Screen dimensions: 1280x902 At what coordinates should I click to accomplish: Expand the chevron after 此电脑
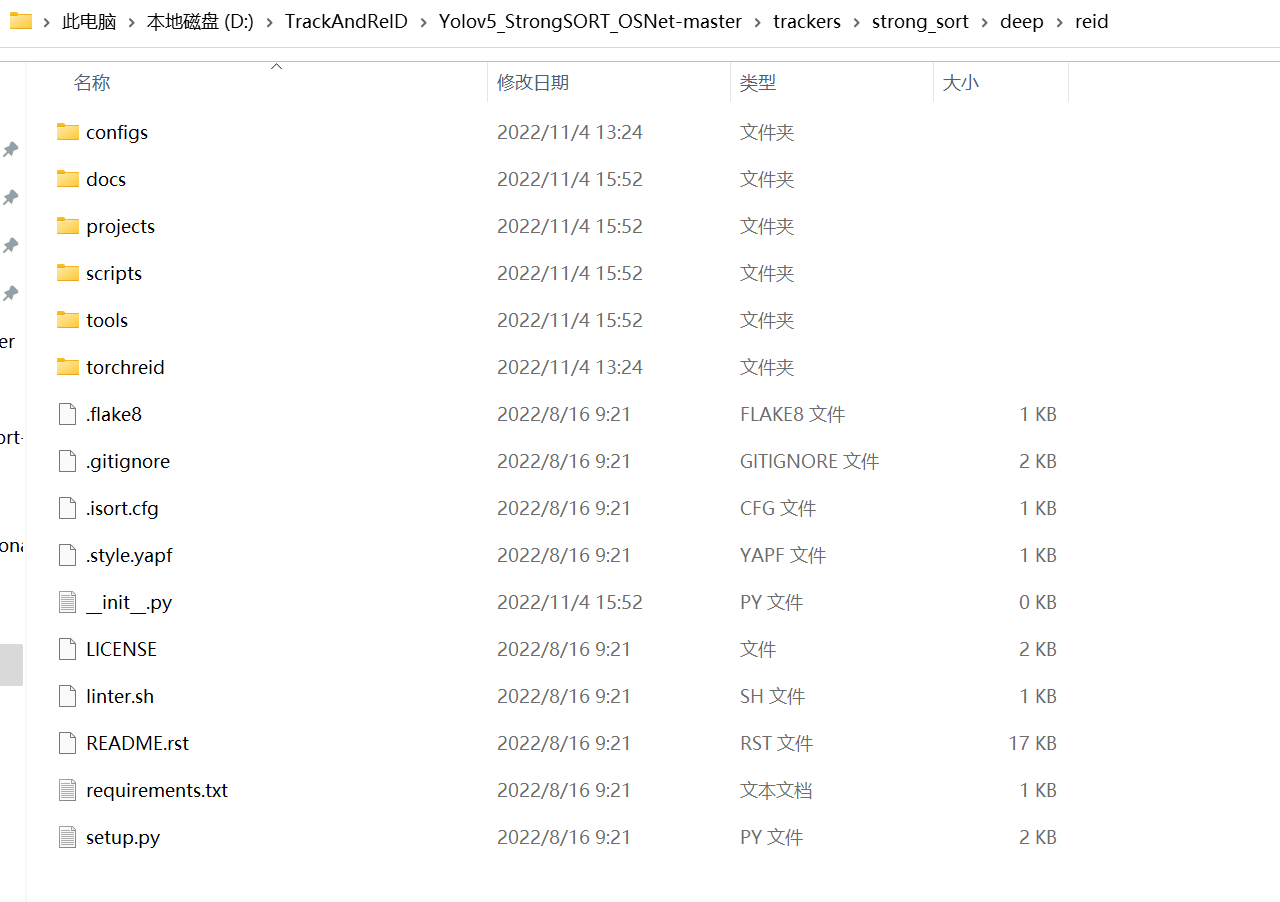[x=131, y=22]
